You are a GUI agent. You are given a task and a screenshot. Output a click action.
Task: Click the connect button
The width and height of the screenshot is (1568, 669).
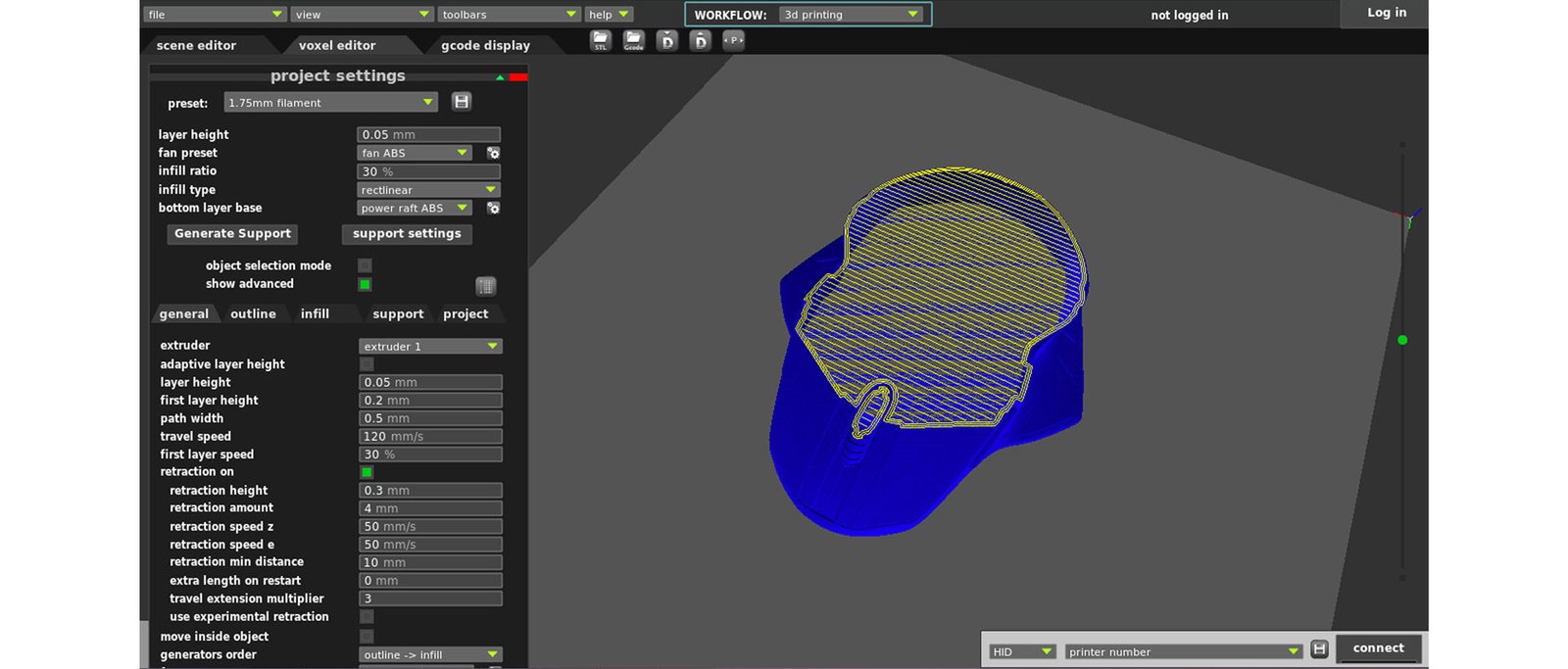1378,648
